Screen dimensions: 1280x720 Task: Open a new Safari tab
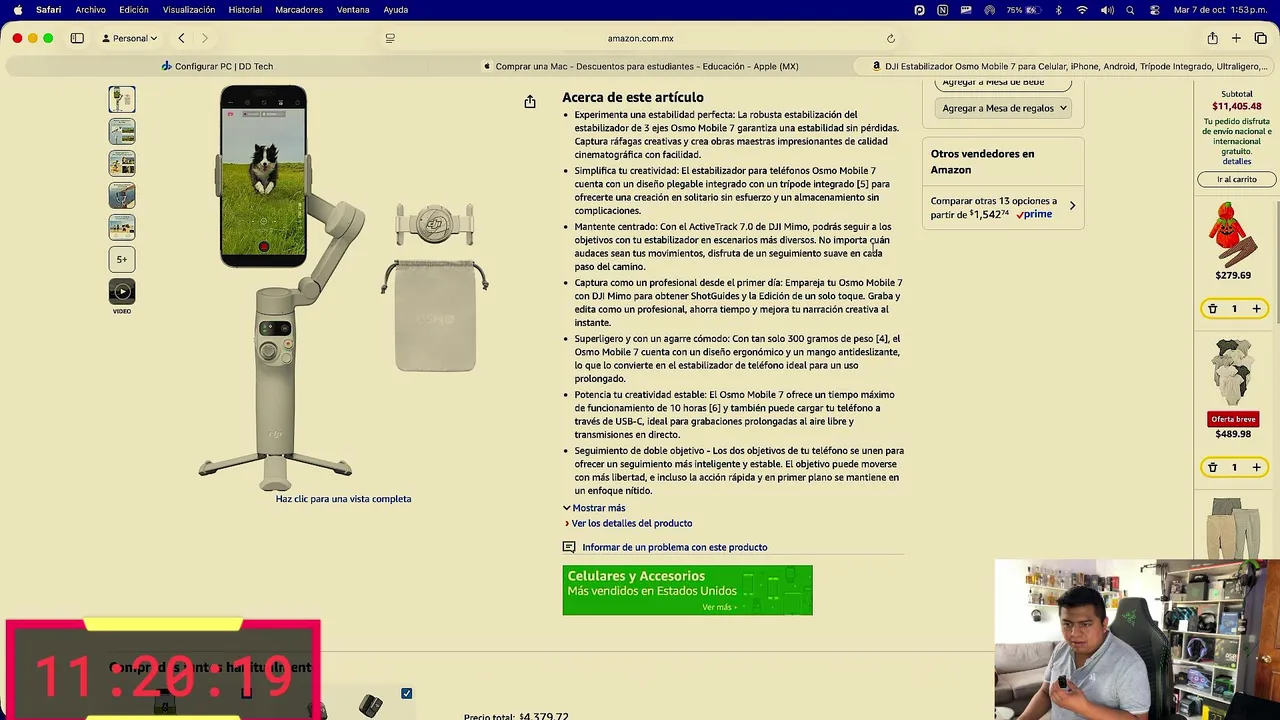pyautogui.click(x=1236, y=38)
